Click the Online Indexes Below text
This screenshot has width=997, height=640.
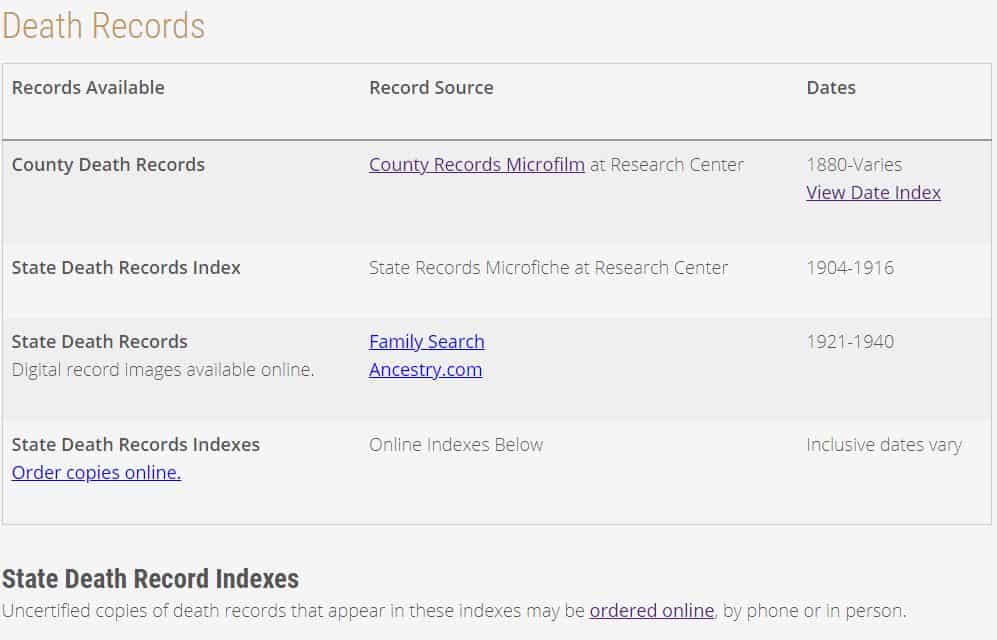click(456, 444)
